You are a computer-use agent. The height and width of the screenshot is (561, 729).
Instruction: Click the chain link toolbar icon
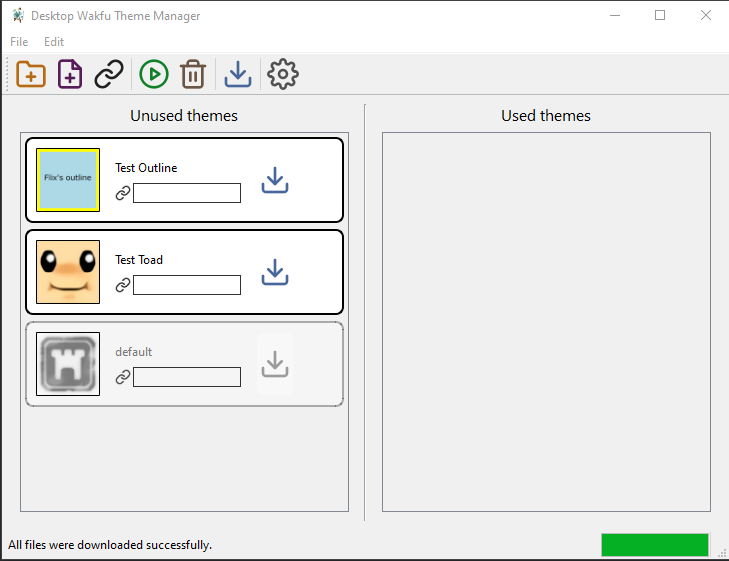coord(109,74)
